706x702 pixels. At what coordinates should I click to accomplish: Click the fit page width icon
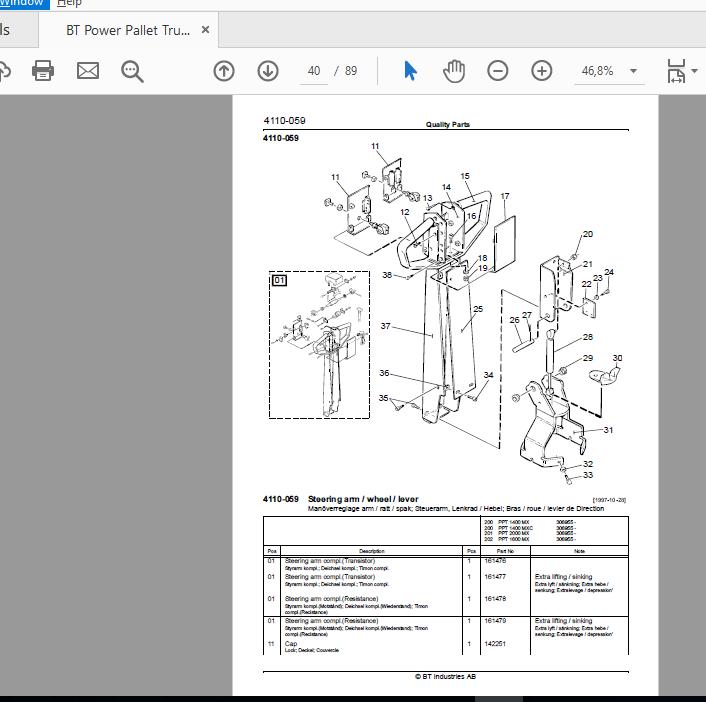[676, 71]
